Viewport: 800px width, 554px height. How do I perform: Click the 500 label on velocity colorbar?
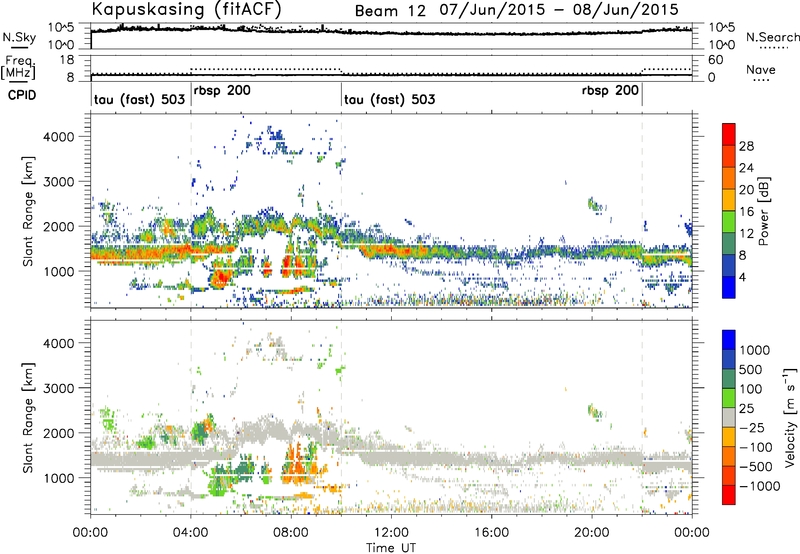(753, 369)
